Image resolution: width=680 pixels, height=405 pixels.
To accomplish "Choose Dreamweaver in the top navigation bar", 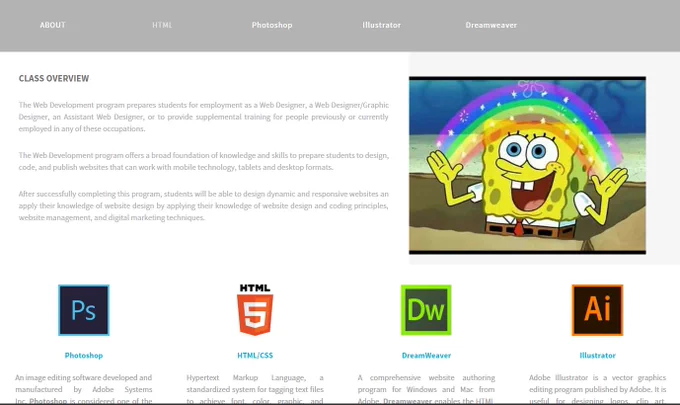I will pyautogui.click(x=491, y=25).
